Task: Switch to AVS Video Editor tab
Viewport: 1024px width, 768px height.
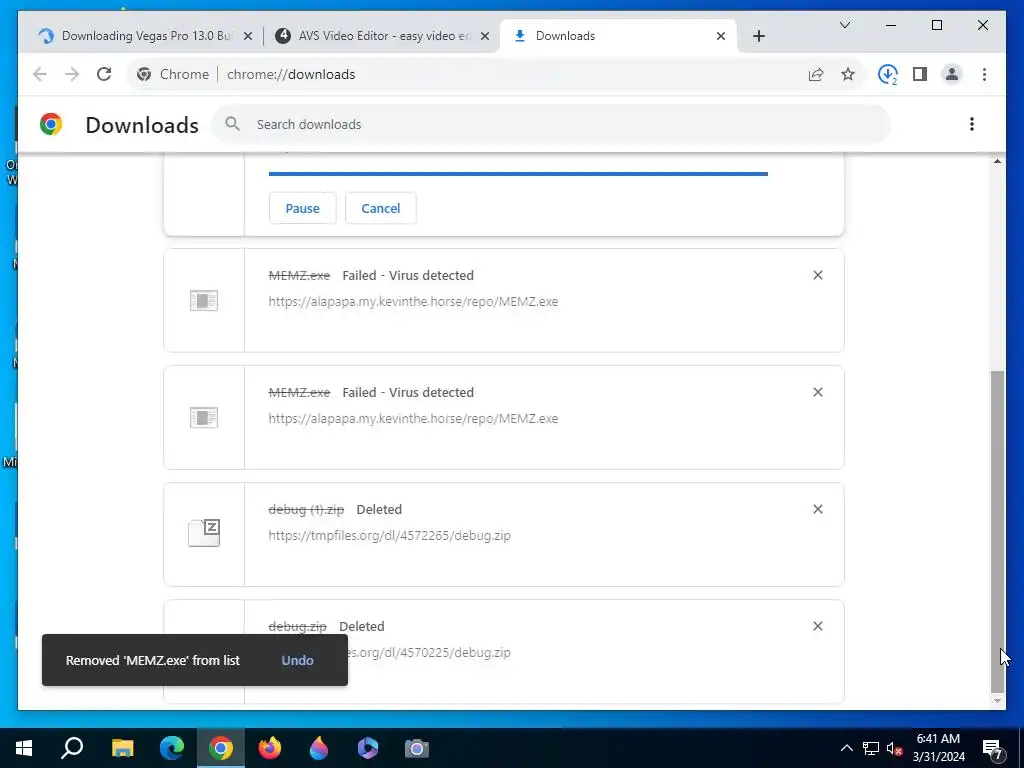Action: [382, 36]
